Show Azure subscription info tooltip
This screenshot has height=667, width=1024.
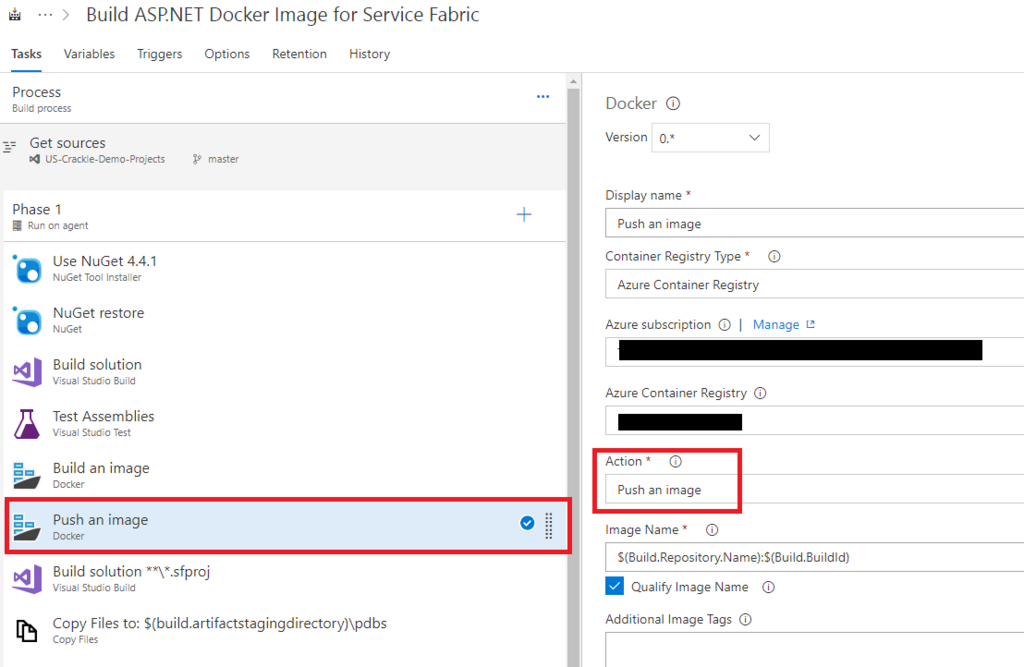tap(724, 325)
